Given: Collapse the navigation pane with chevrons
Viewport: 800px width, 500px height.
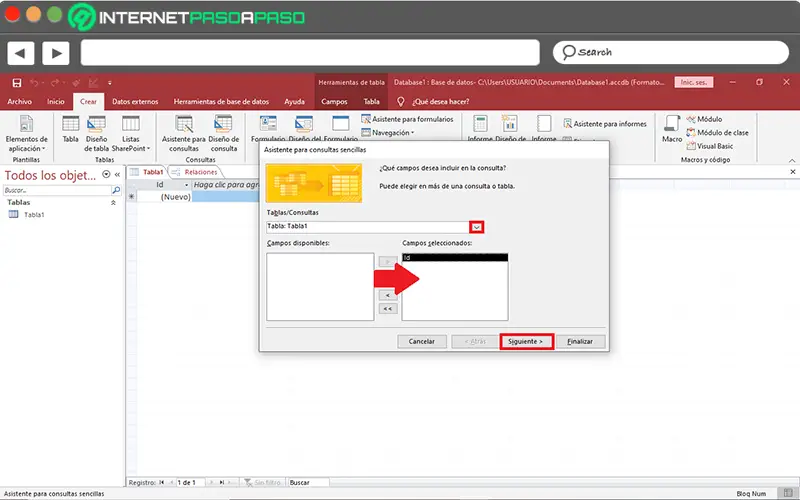Looking at the screenshot, I should (x=118, y=174).
